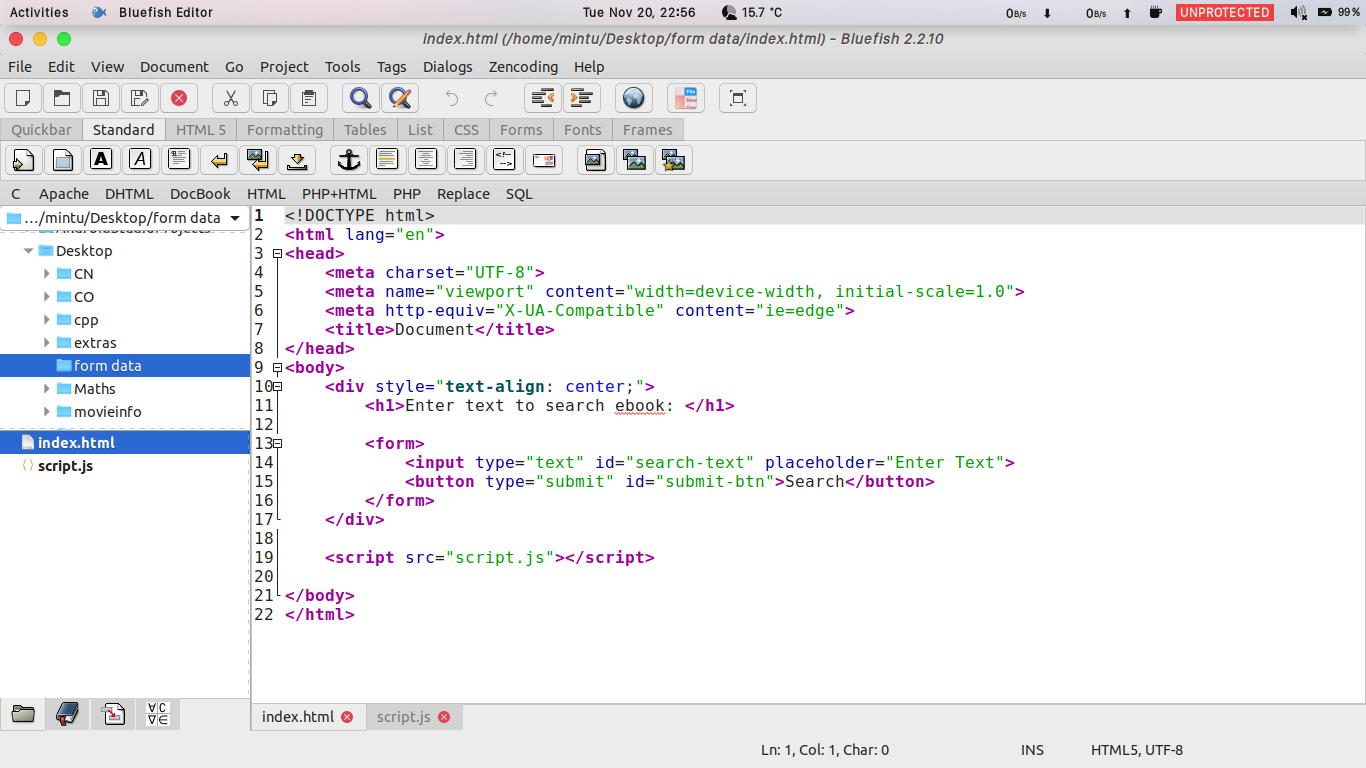Apply Bold tag with the A icon
This screenshot has width=1366, height=768.
coord(101,160)
